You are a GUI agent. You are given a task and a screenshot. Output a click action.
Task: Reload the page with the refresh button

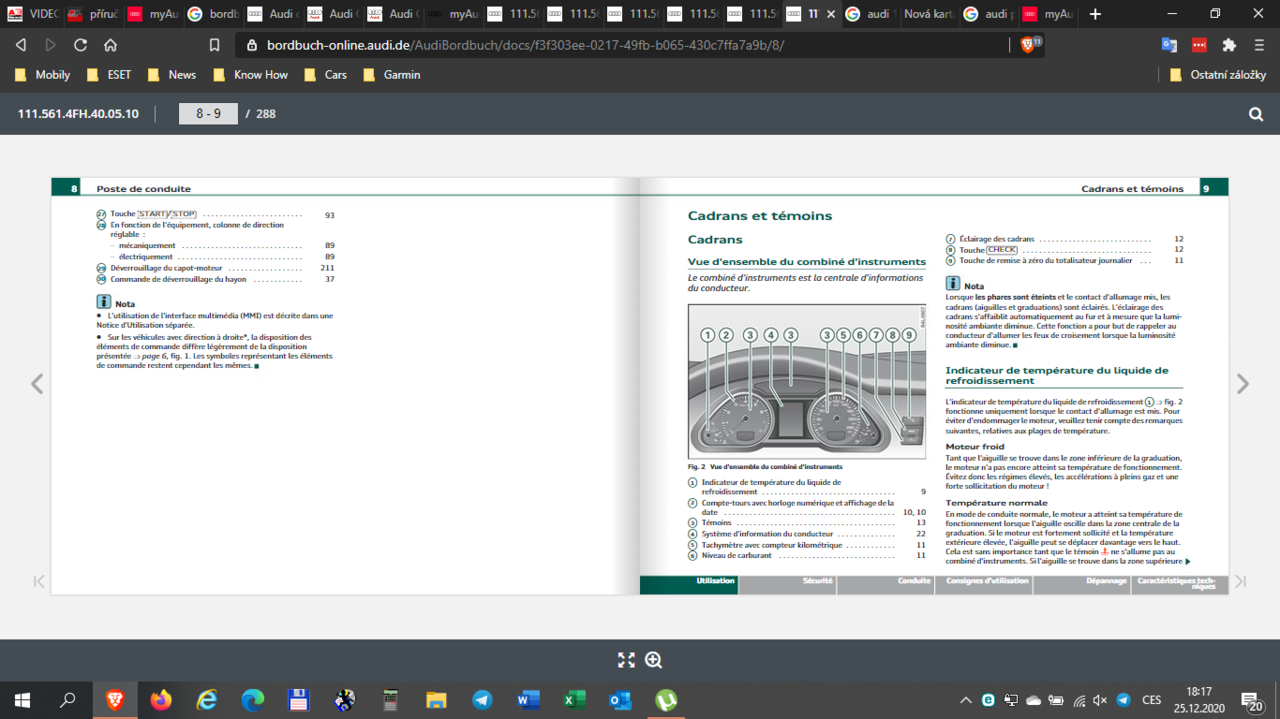(80, 45)
